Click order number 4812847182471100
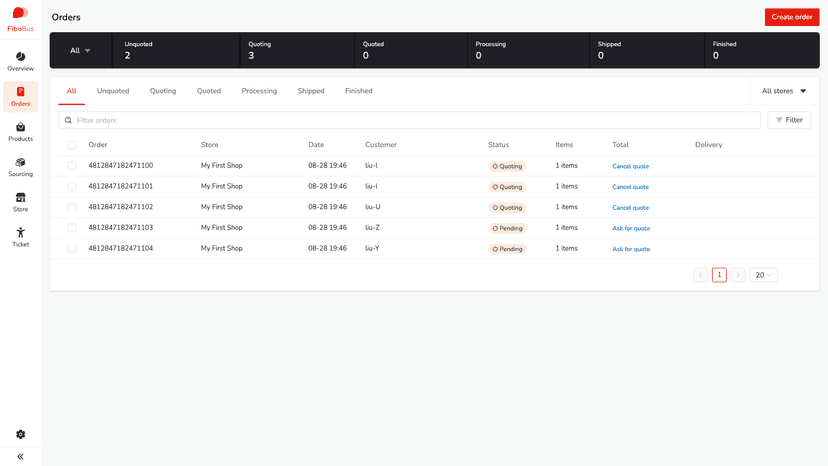This screenshot has height=466, width=828. (120, 165)
